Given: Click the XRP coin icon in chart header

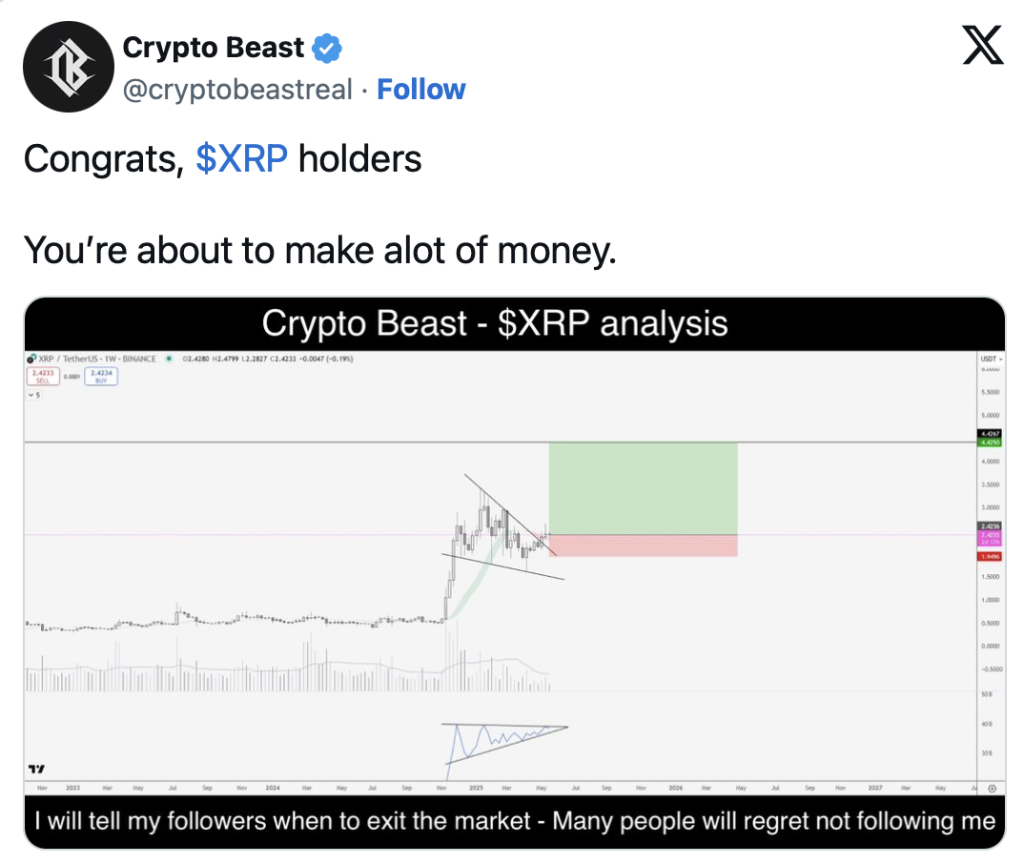Looking at the screenshot, I should (31, 359).
